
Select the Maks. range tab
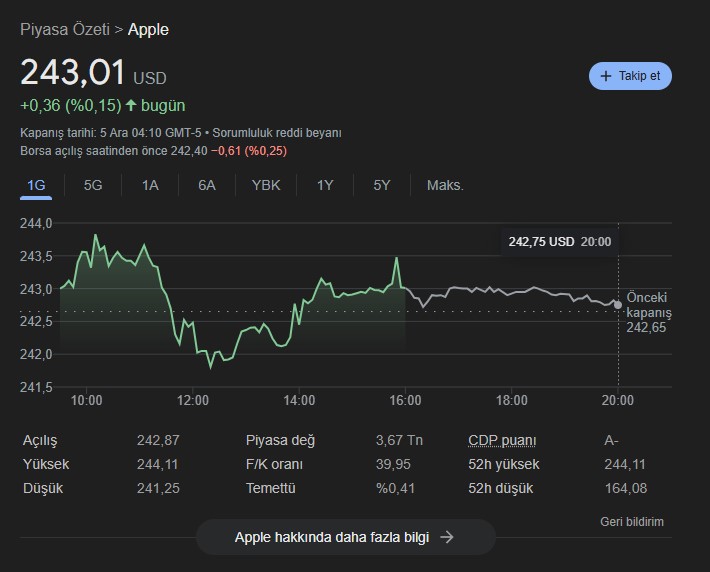(445, 185)
